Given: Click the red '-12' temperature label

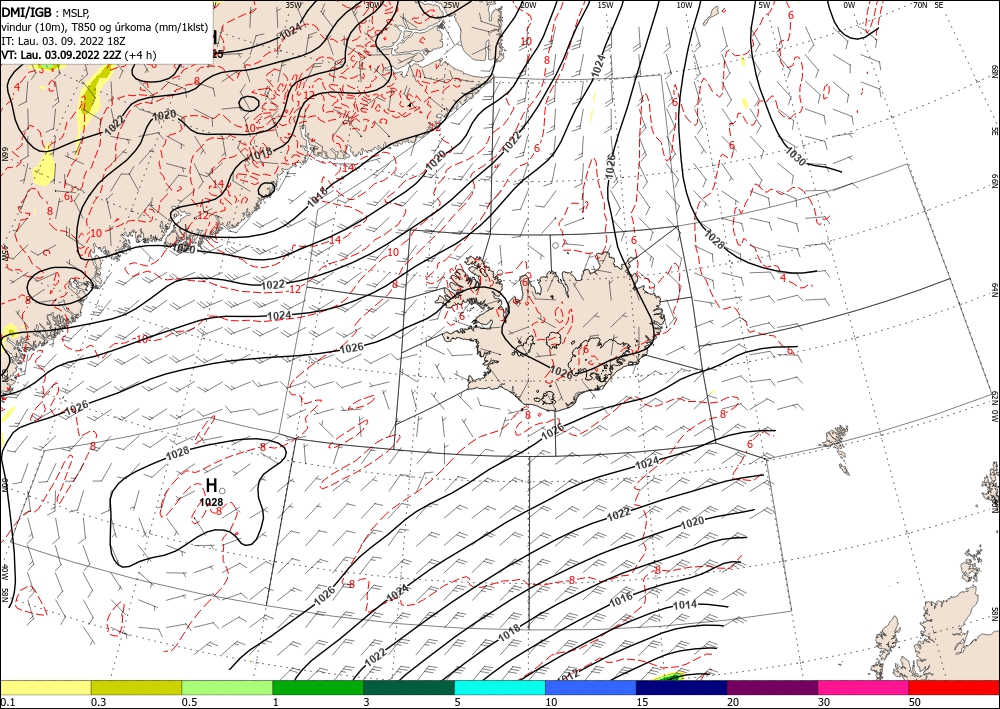Looking at the screenshot, I should click(294, 289).
